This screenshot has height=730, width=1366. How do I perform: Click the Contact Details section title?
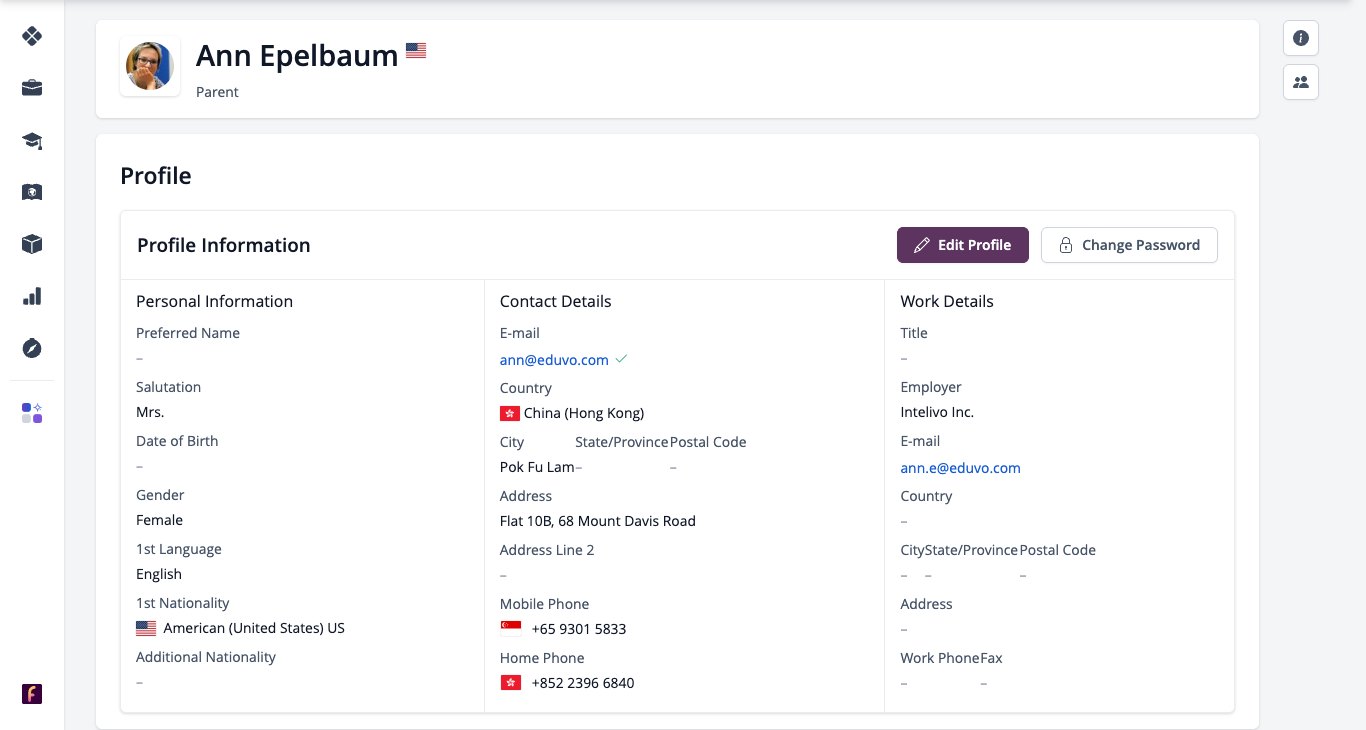555,301
